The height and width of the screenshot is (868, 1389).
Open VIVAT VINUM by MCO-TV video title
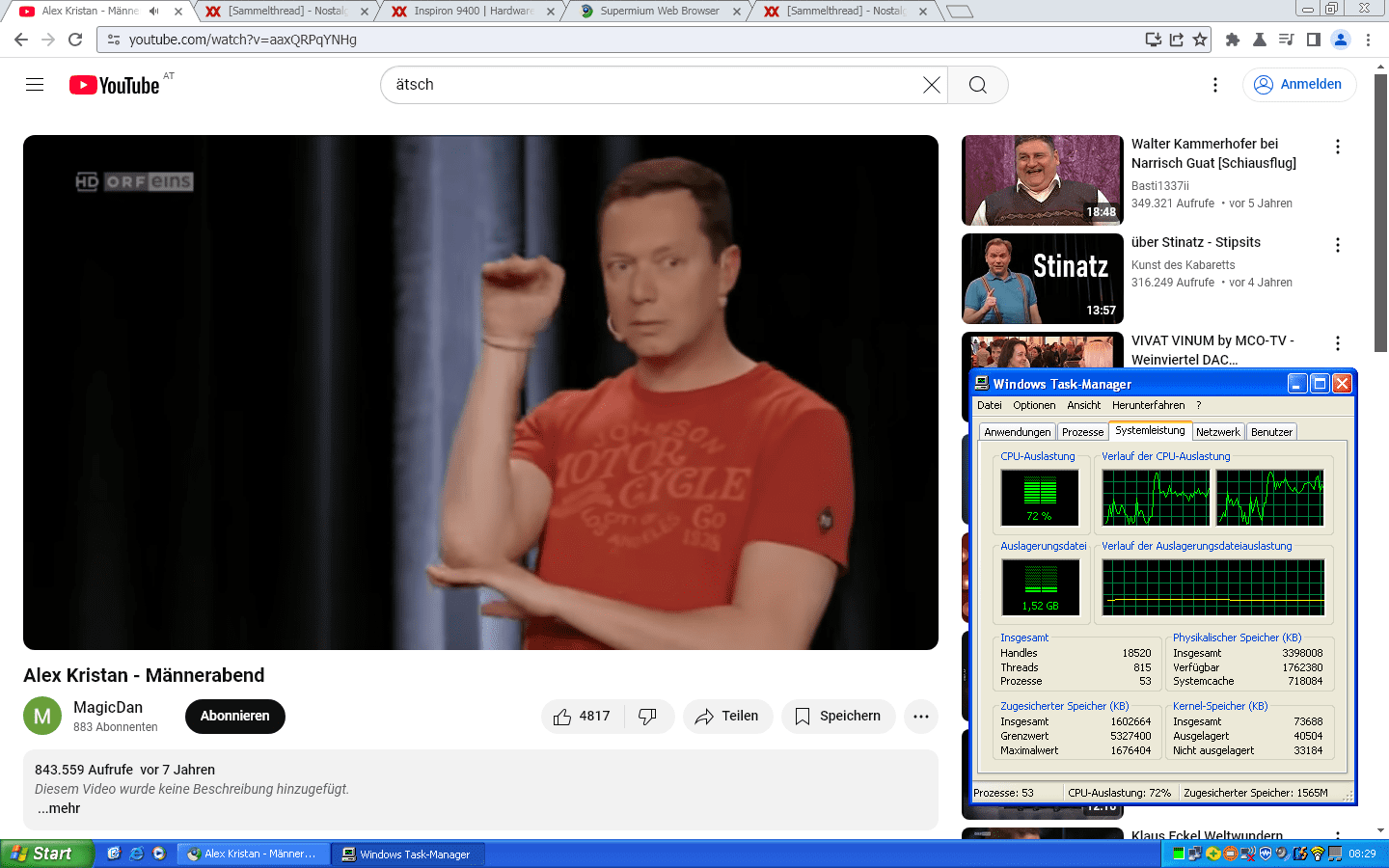(1212, 350)
